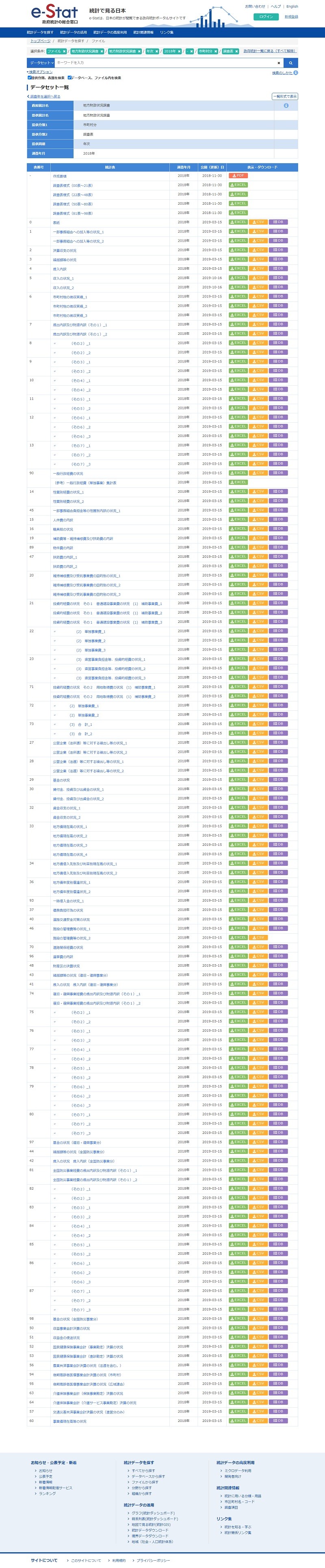Click footer link 統計関係リンク集
This screenshot has height=1568, width=325.
(x=239, y=1532)
